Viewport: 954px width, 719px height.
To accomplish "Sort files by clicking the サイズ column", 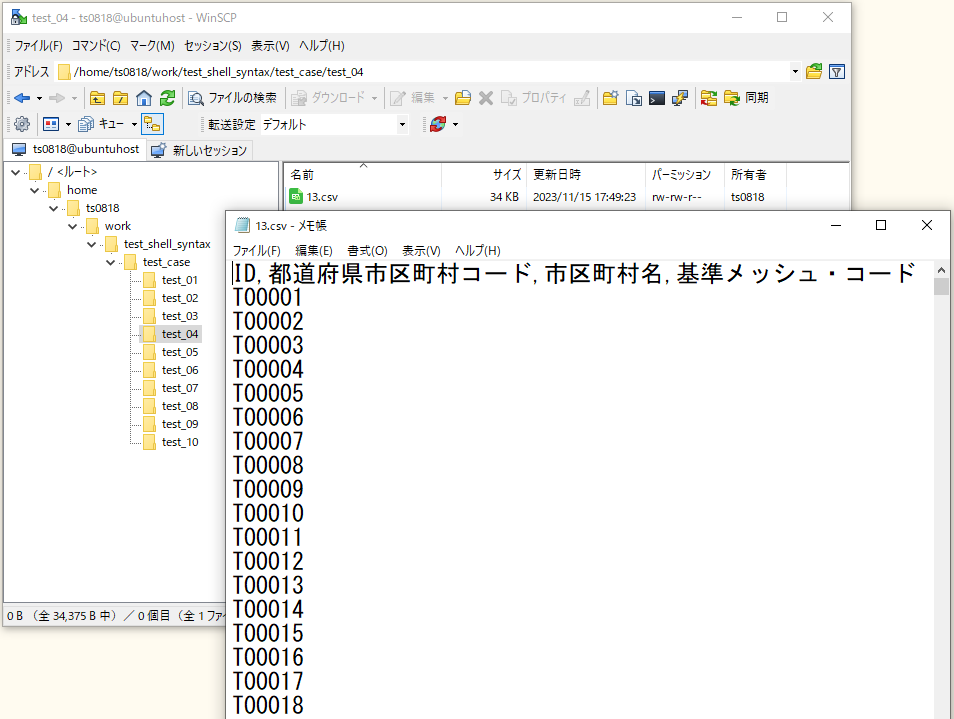I will (505, 173).
